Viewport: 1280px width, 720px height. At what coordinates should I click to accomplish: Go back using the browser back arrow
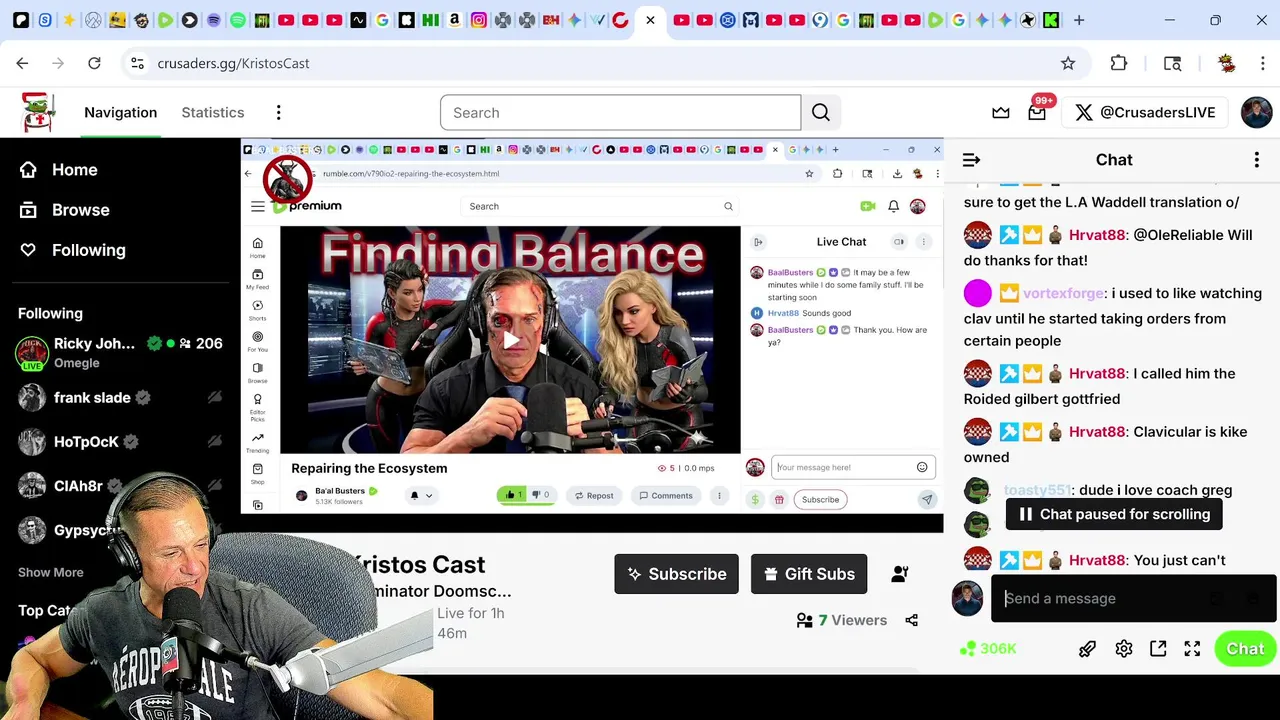point(22,63)
